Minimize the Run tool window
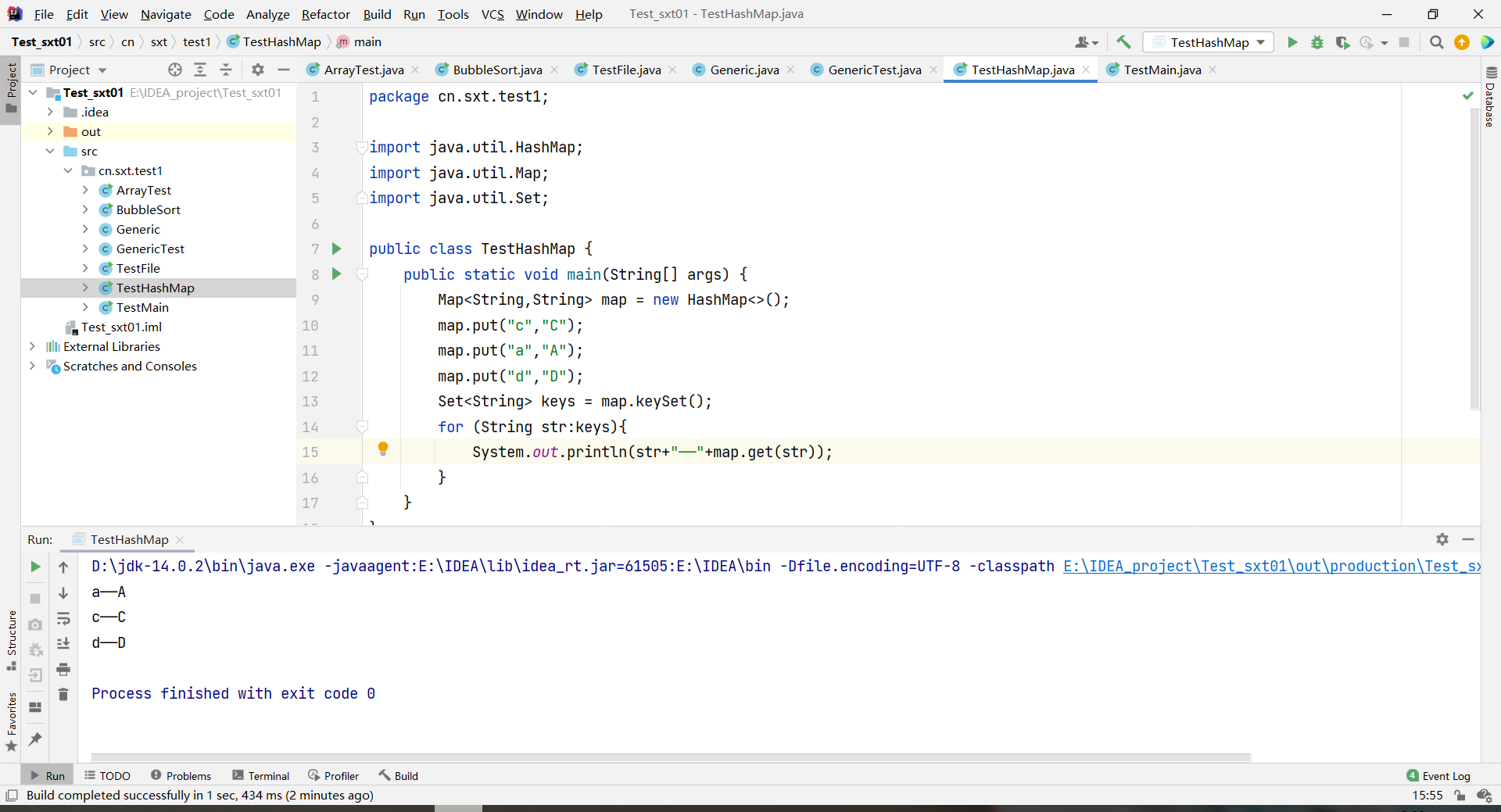The width and height of the screenshot is (1501, 812). (x=1468, y=539)
